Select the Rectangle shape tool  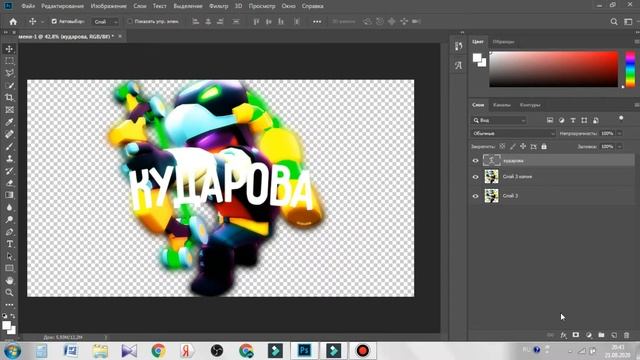(9, 269)
